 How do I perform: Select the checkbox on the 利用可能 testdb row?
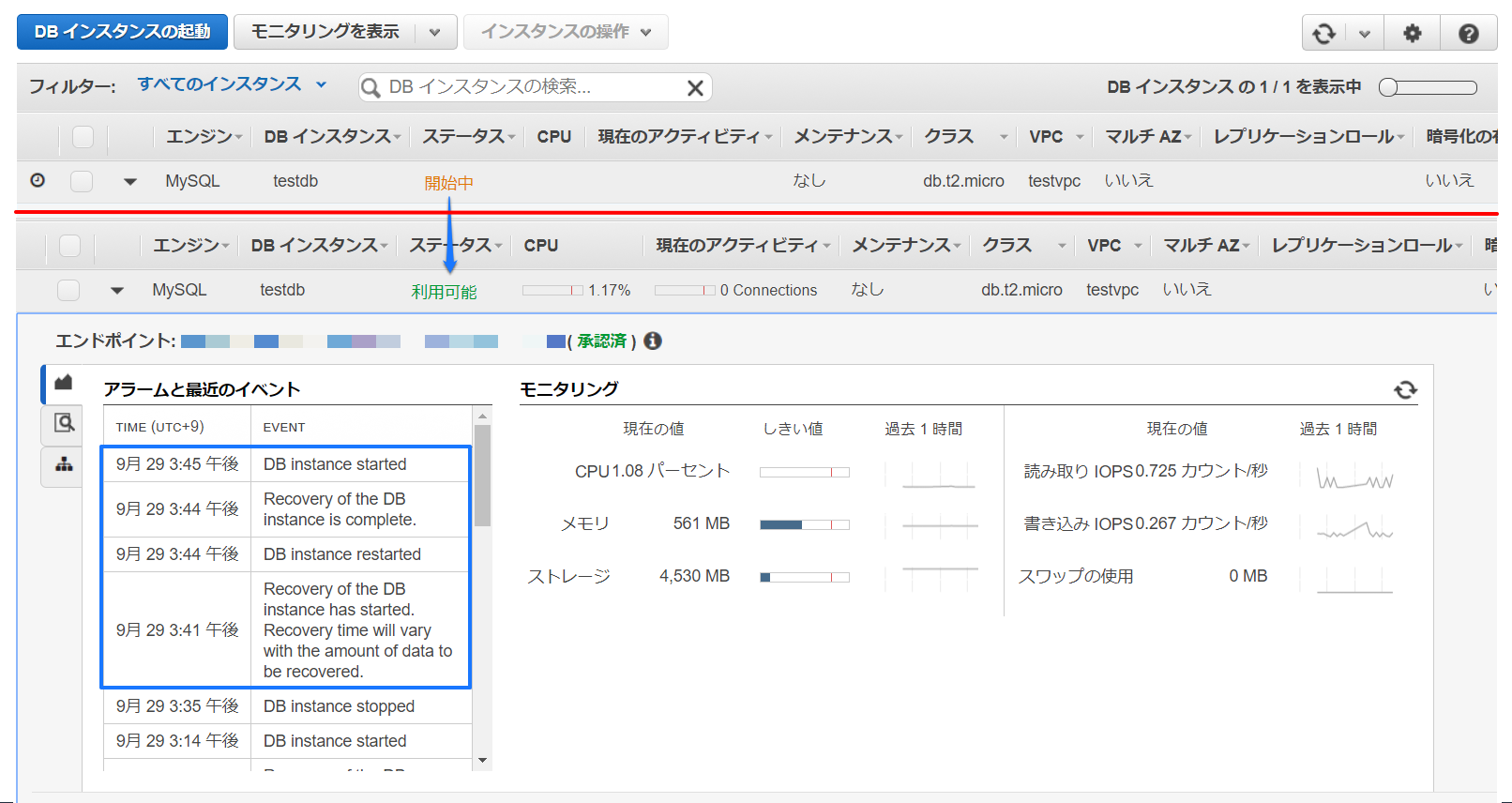(68, 291)
